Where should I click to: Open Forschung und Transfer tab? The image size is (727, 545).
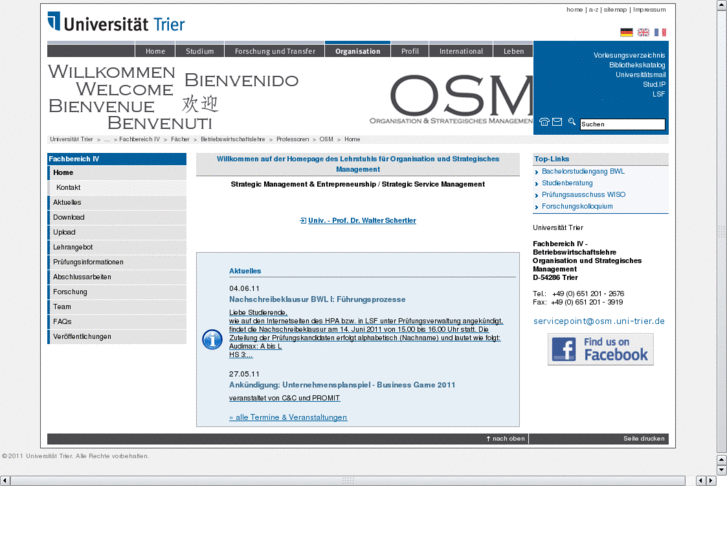274,51
